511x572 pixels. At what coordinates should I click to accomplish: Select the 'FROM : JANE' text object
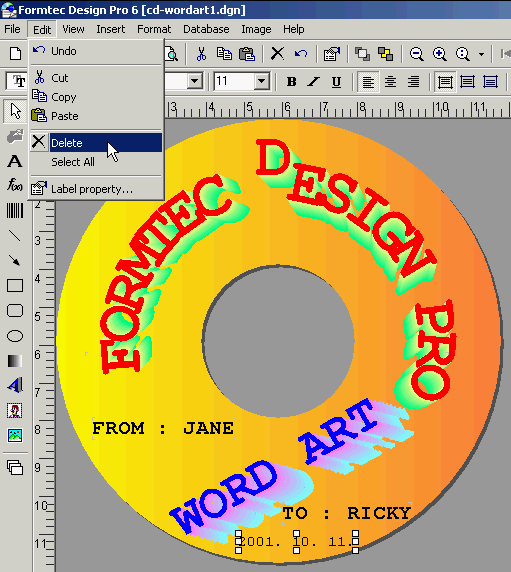click(163, 428)
